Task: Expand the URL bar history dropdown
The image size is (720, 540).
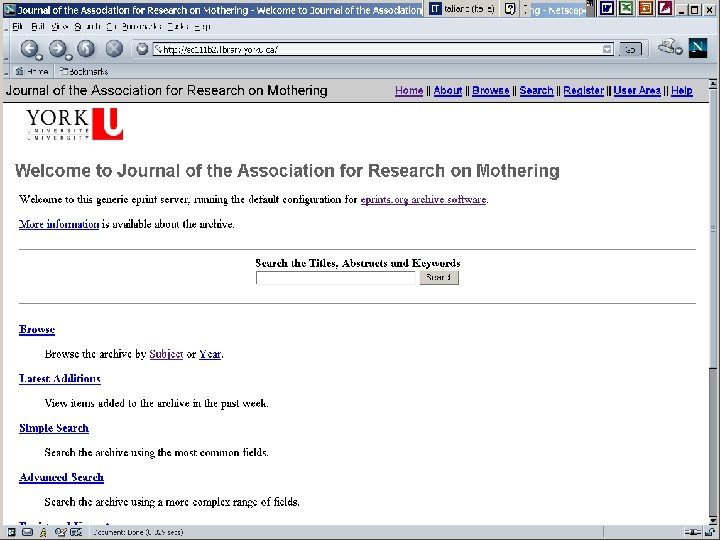Action: tap(607, 49)
